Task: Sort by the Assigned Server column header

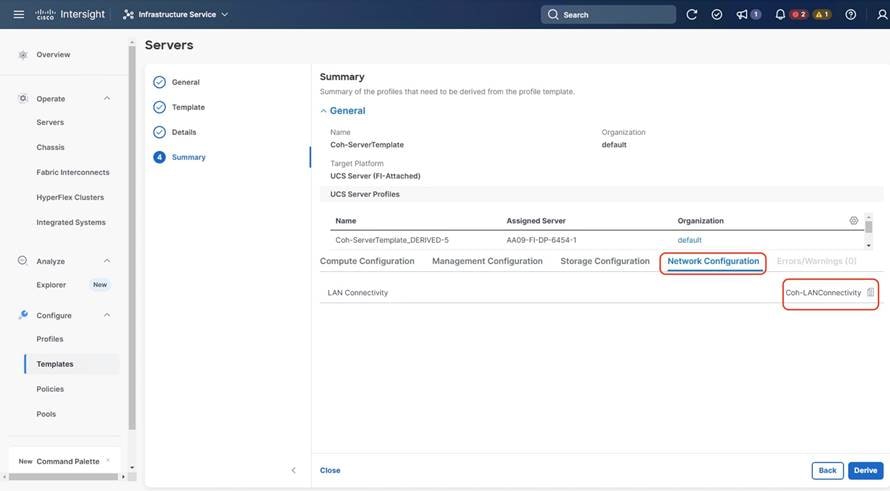Action: 536,221
